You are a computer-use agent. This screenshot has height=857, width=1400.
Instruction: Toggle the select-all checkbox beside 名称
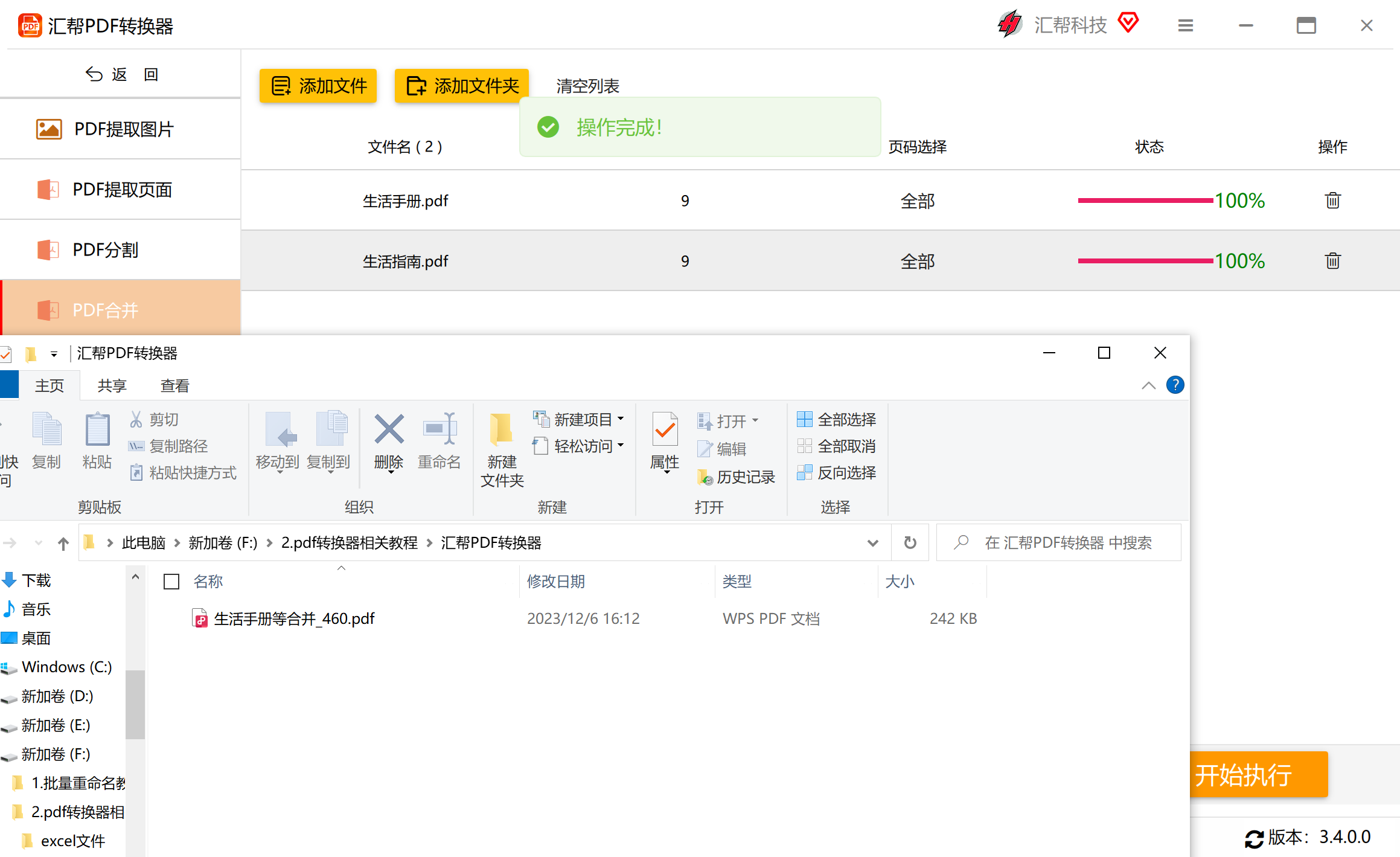(x=171, y=582)
